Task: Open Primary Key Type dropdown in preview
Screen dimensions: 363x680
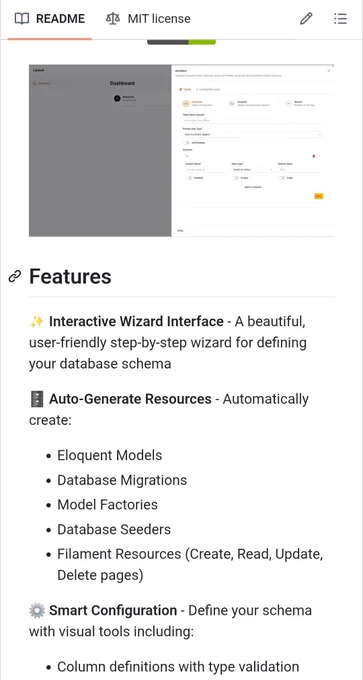Action: click(253, 135)
